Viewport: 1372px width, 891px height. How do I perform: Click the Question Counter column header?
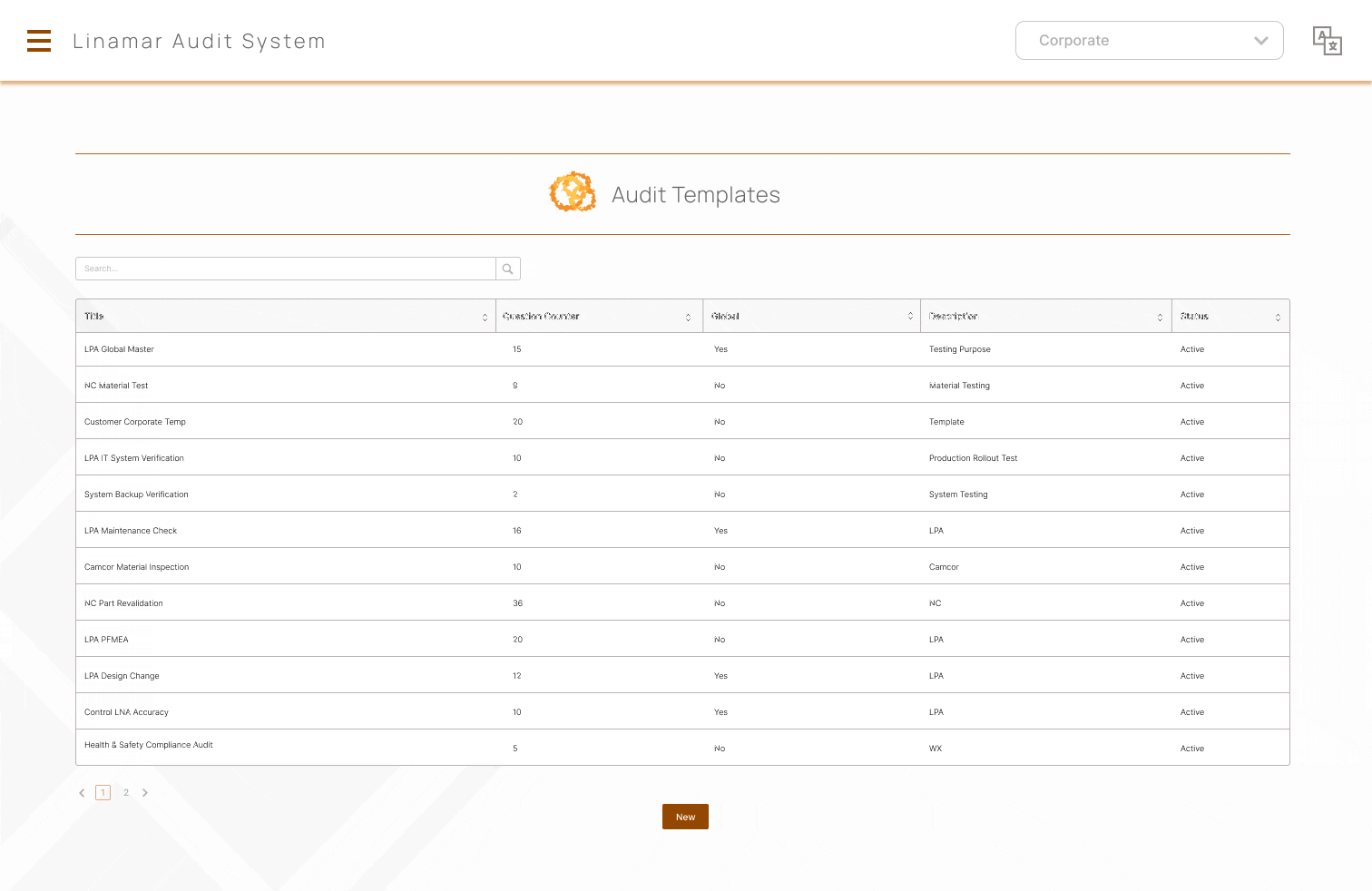600,316
